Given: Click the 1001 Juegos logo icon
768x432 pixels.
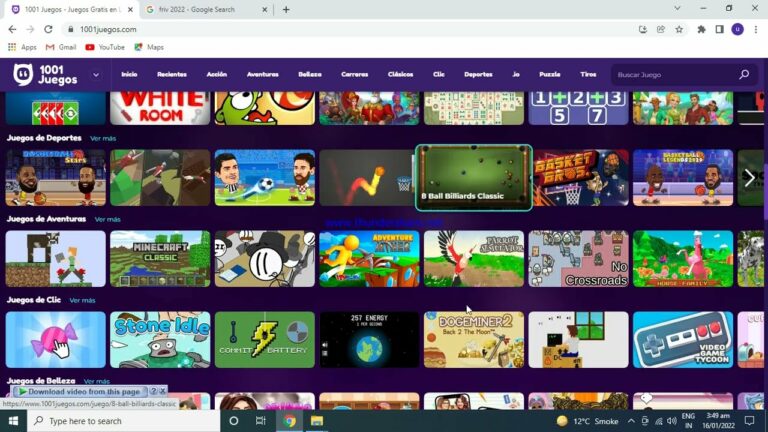Looking at the screenshot, I should coord(23,74).
